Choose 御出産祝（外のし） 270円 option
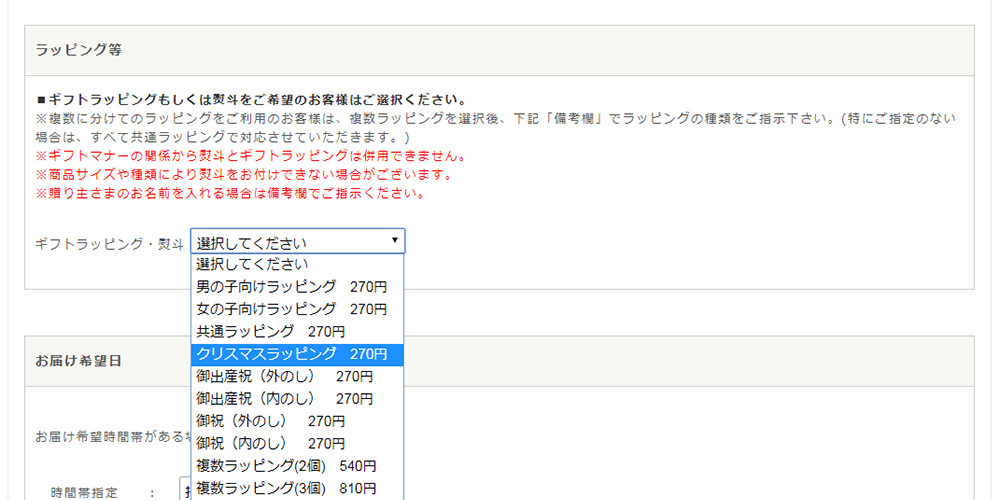 [297, 376]
